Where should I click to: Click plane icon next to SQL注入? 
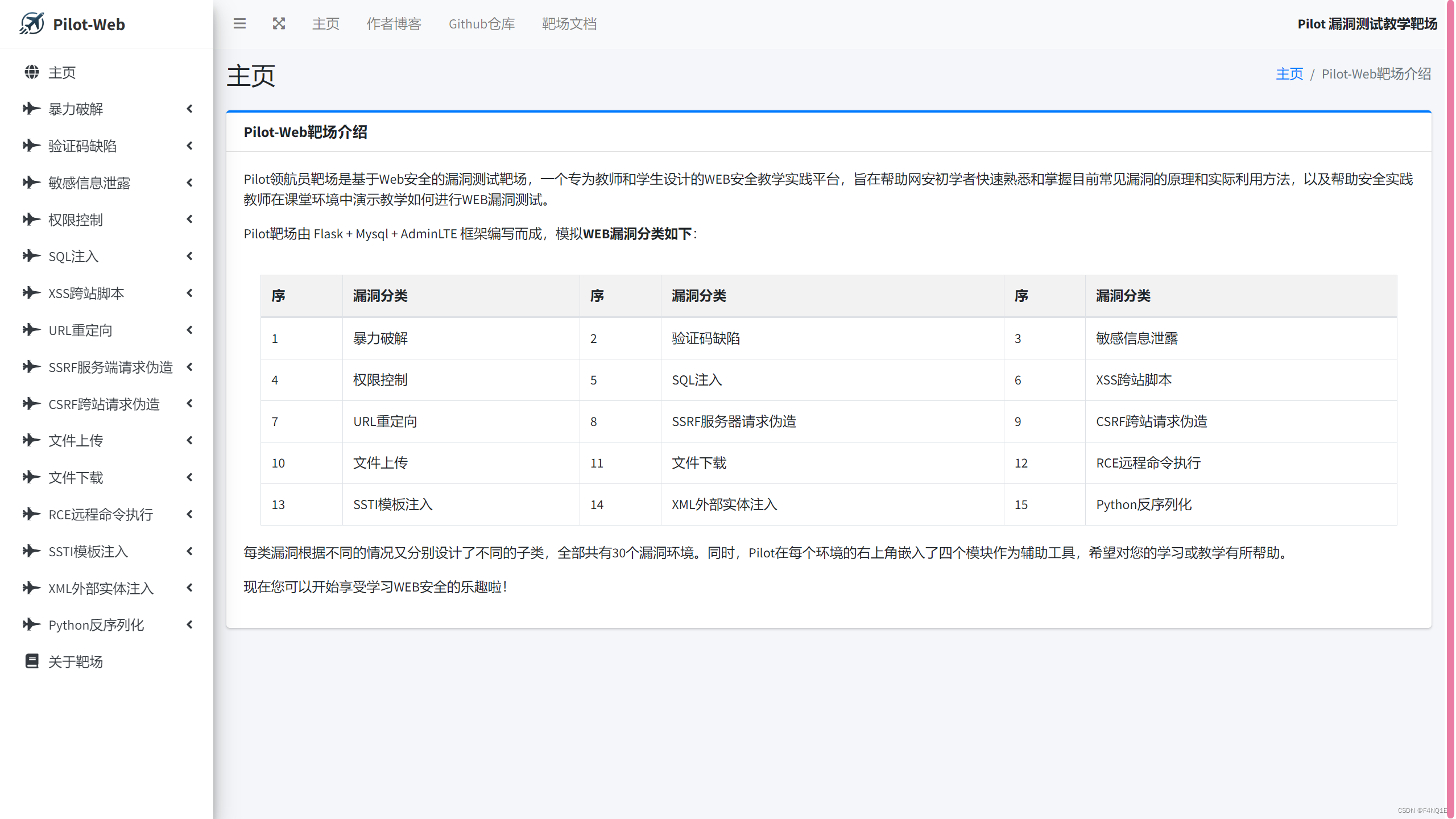pyautogui.click(x=32, y=256)
